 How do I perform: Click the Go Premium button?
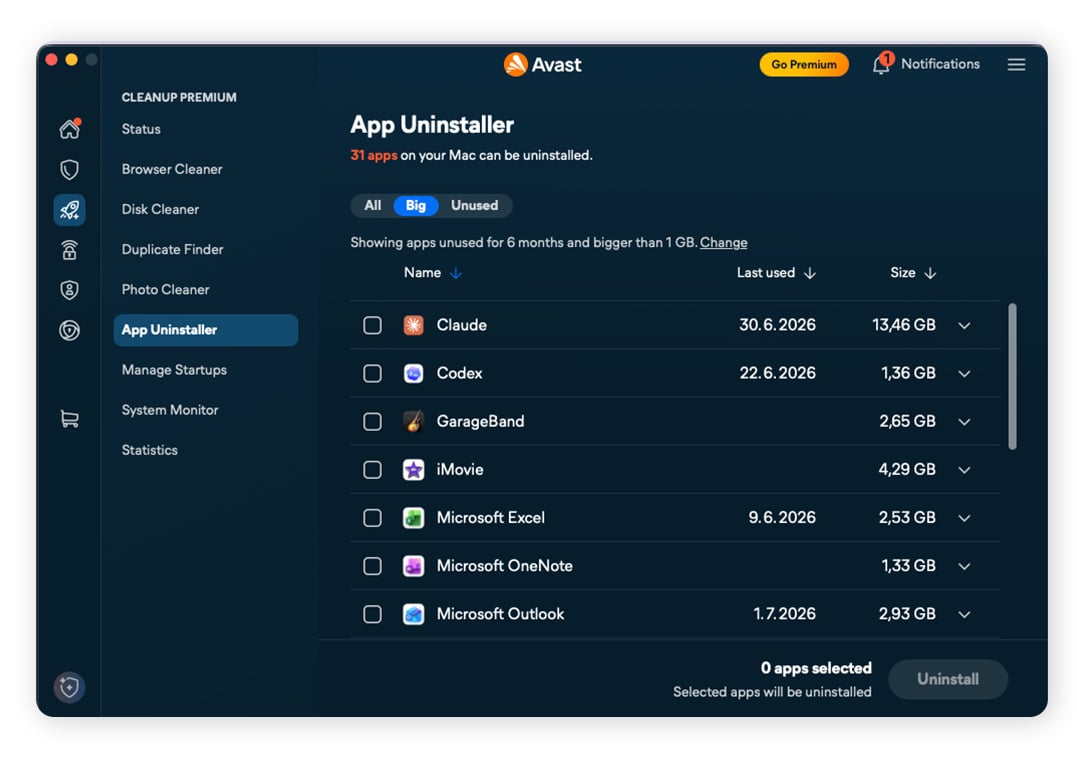tap(804, 65)
